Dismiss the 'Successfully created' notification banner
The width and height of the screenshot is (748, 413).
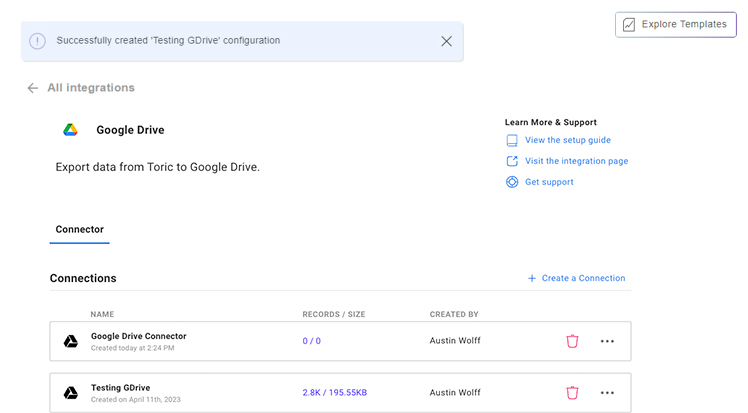(x=447, y=41)
